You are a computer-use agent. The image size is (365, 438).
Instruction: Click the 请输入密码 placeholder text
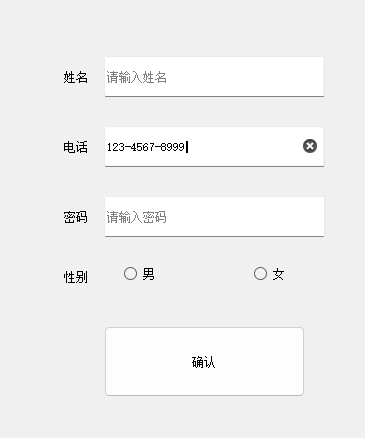click(137, 217)
